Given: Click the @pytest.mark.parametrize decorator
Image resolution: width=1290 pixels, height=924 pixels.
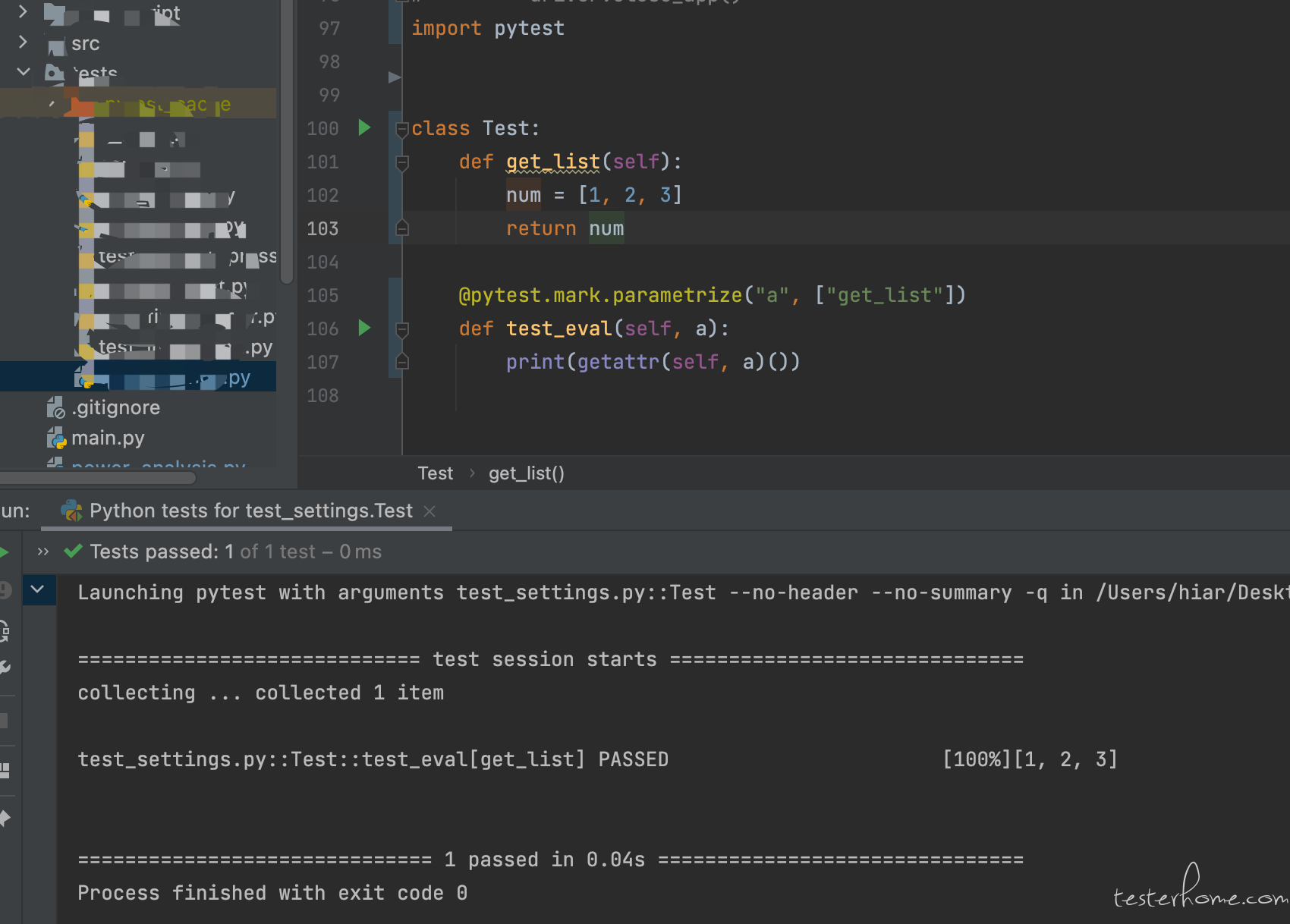Looking at the screenshot, I should pos(713,295).
